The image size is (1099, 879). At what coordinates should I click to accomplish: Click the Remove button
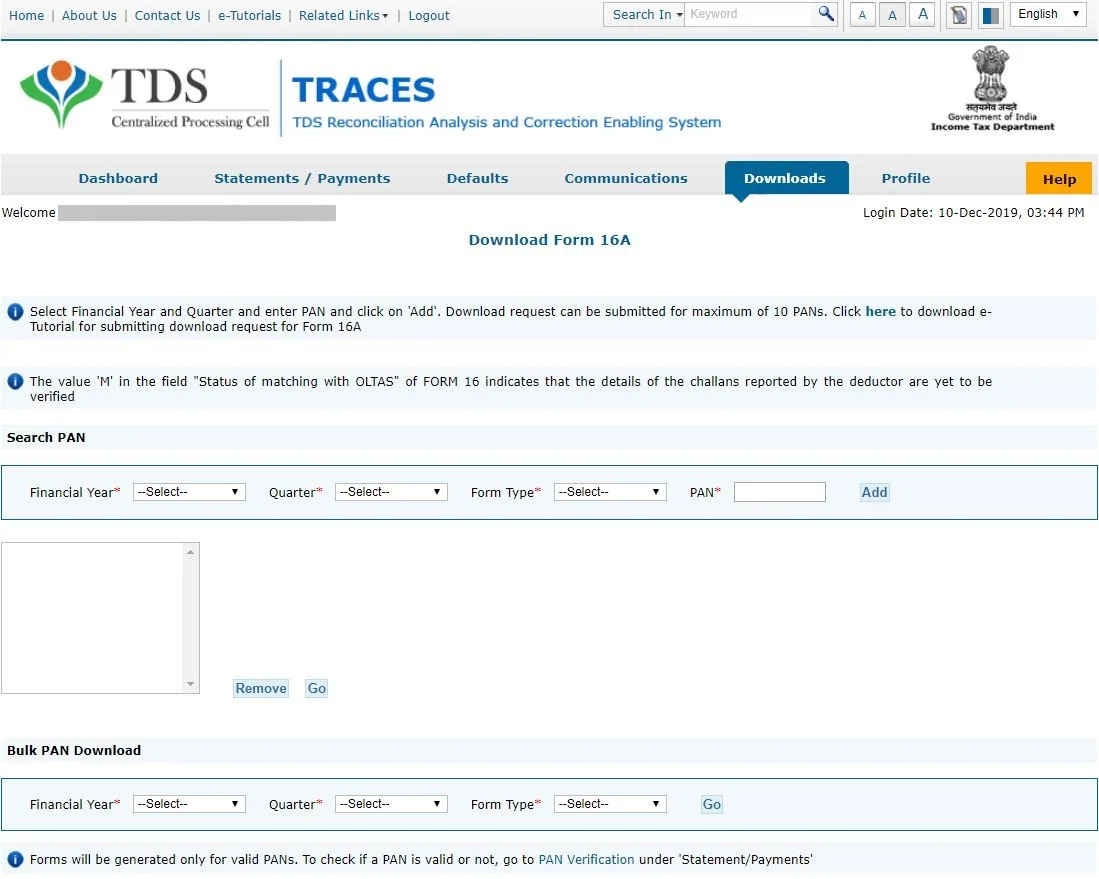click(261, 688)
